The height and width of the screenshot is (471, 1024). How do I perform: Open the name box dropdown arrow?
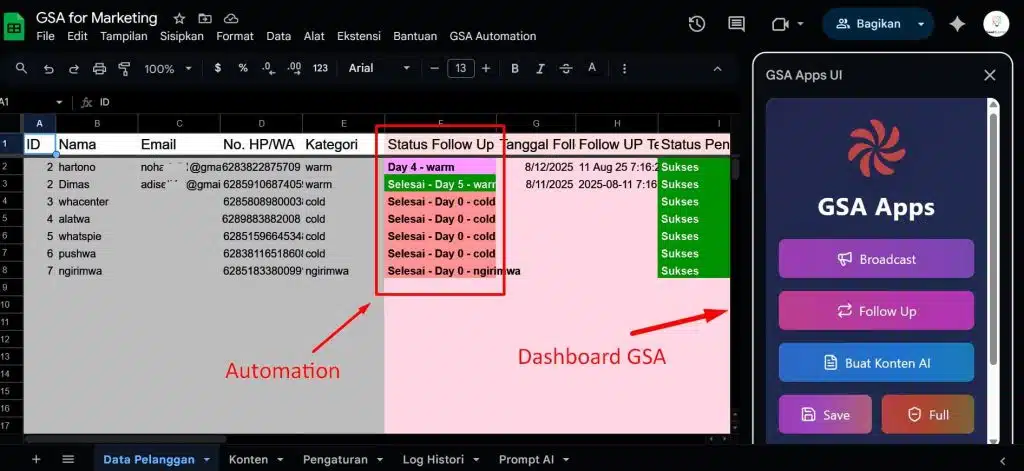tap(59, 103)
